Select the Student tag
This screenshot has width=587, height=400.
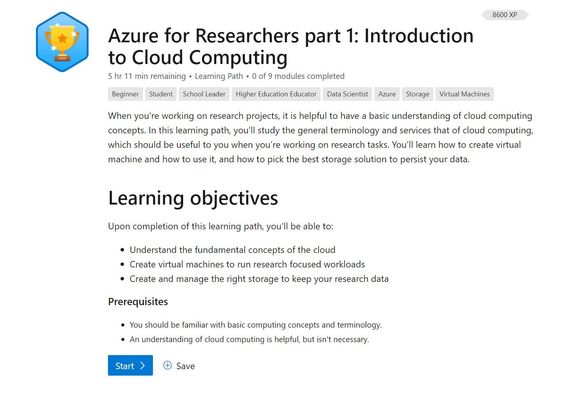[161, 94]
